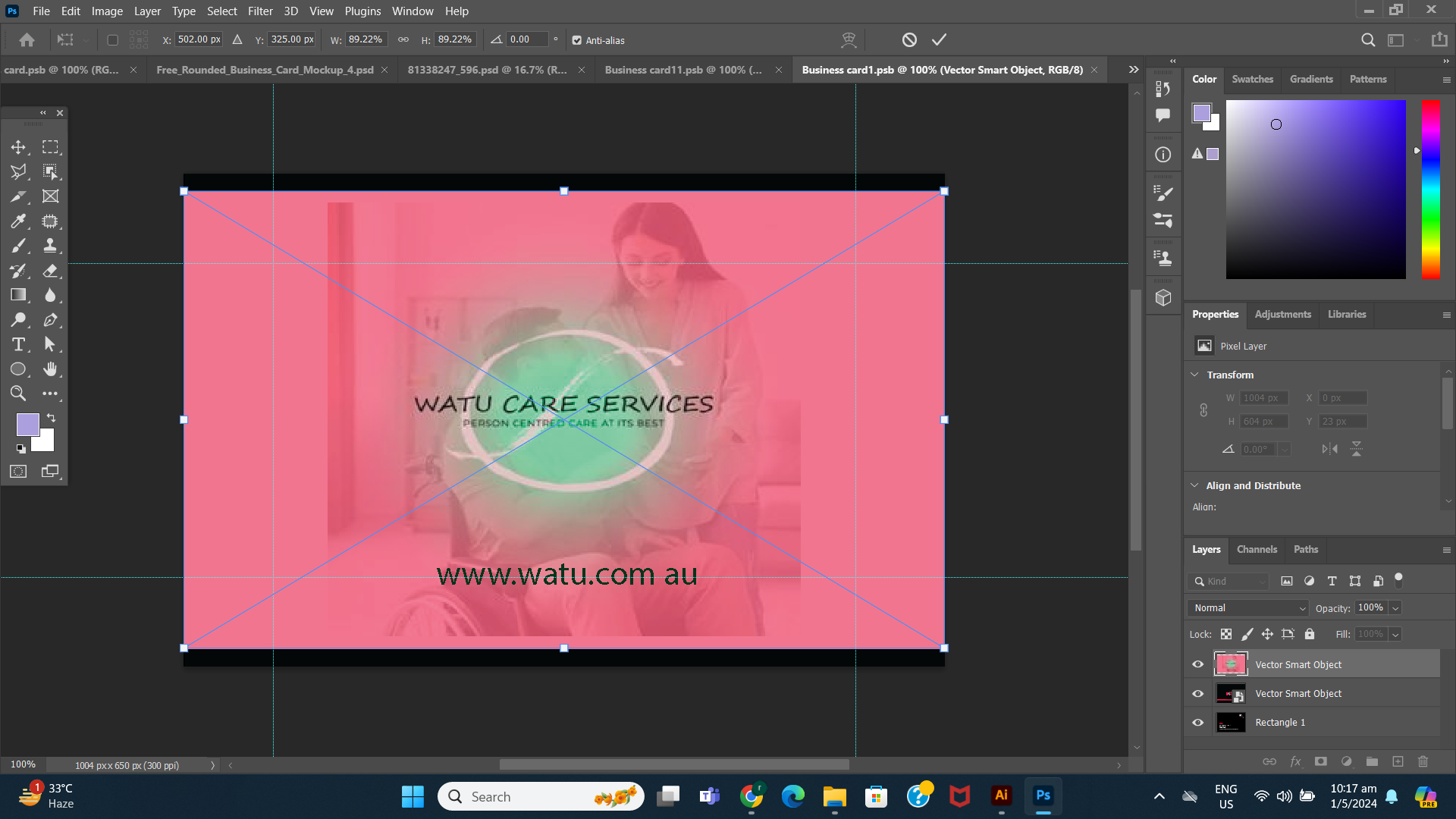Switch to the Channels tab
The width and height of the screenshot is (1456, 819).
[1257, 549]
